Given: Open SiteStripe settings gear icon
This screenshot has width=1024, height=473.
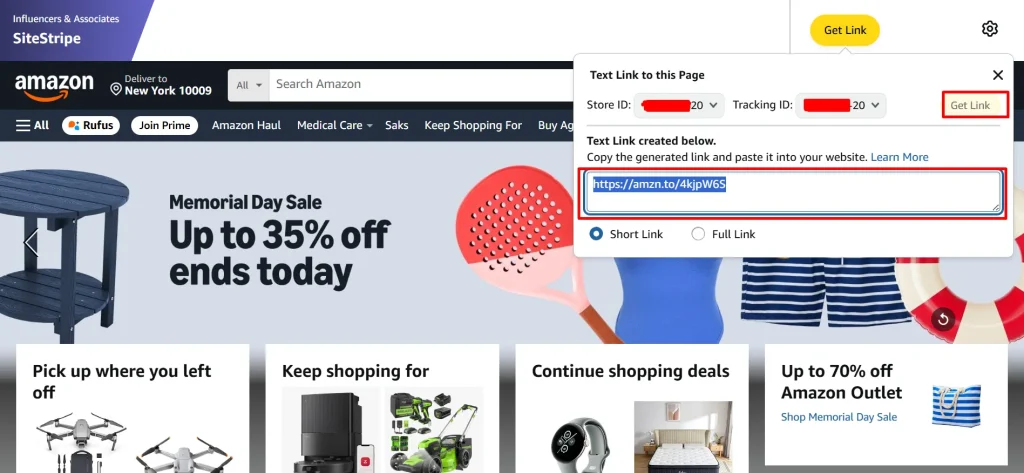Looking at the screenshot, I should (989, 29).
